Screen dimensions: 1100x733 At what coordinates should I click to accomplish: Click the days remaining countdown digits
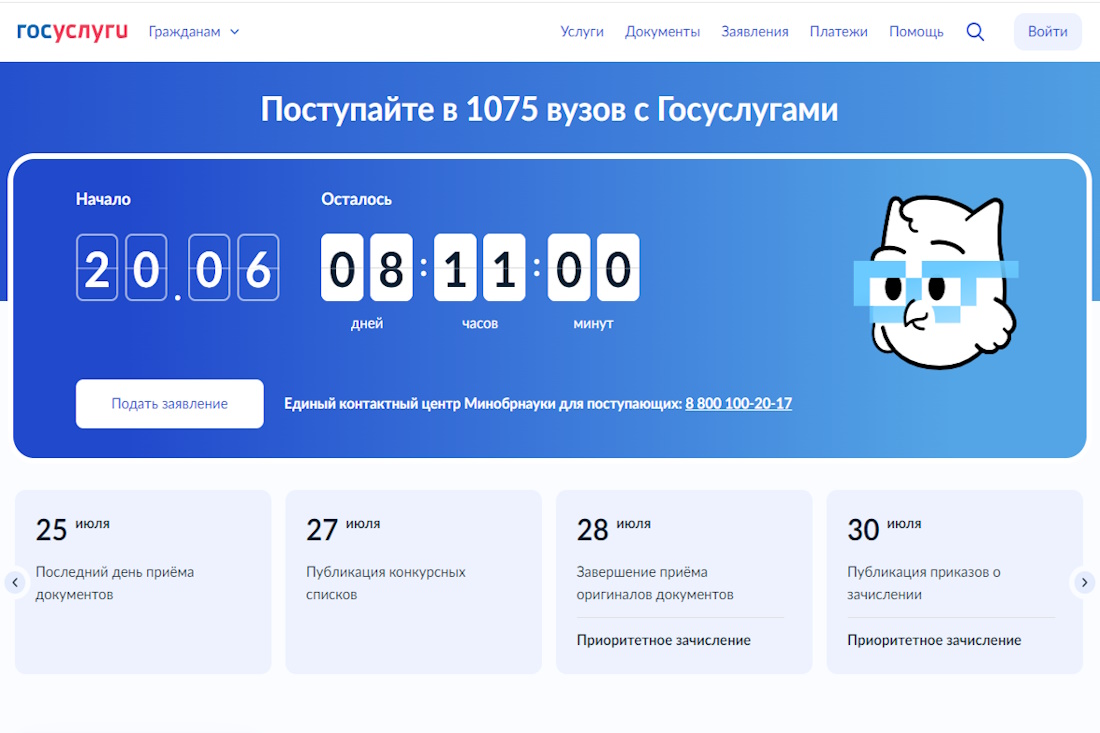(x=366, y=268)
